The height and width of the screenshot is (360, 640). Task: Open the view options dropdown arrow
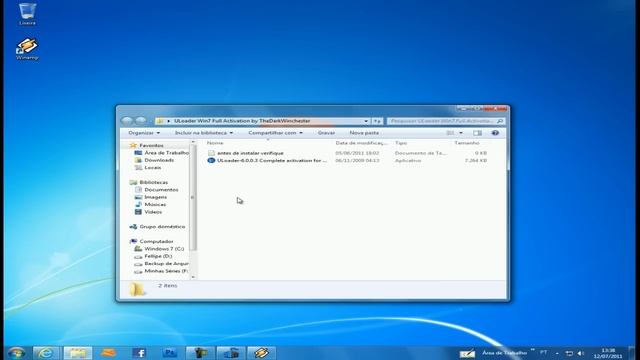[461, 133]
